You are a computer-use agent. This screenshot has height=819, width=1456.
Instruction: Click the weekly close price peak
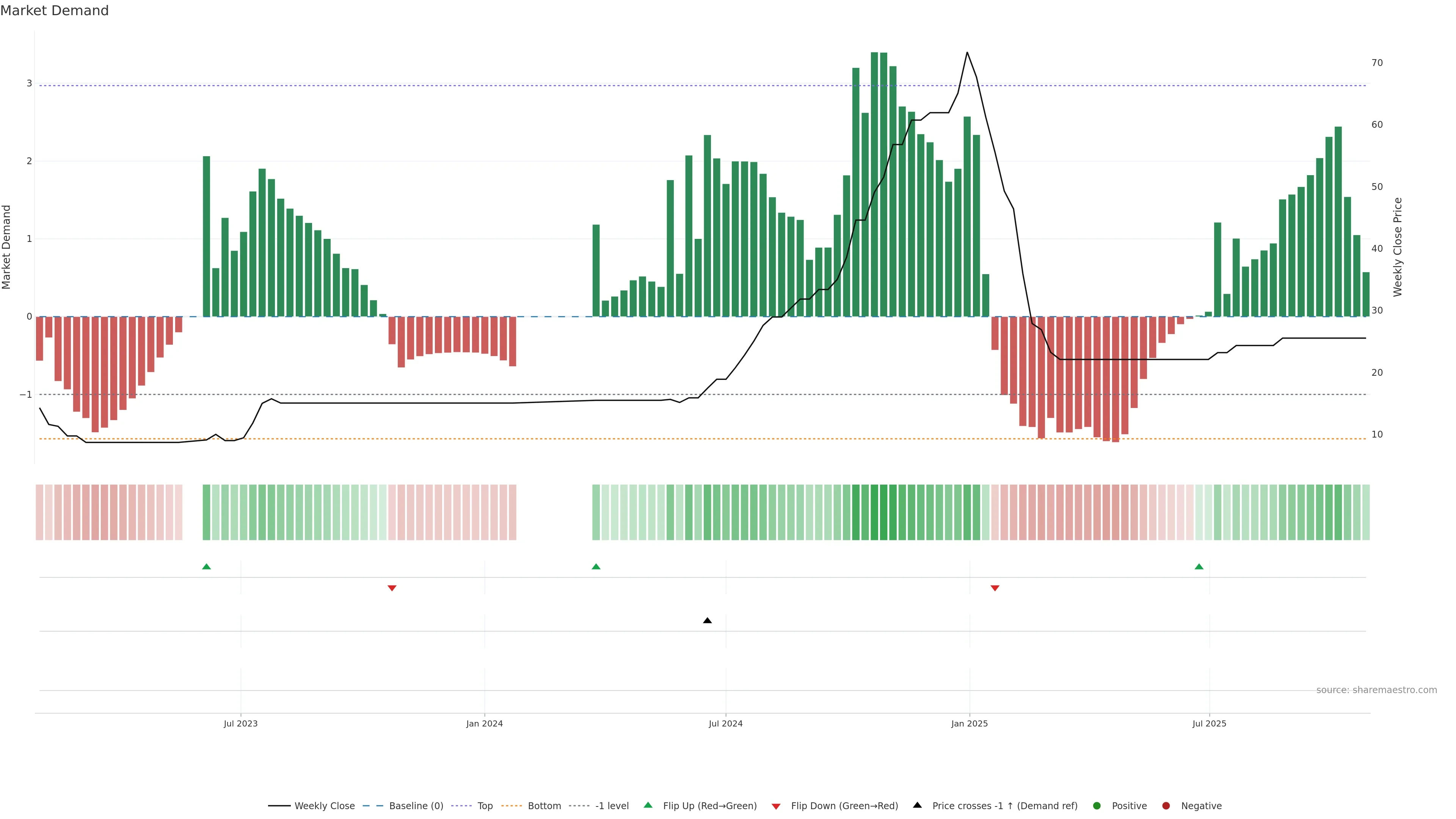tap(966, 53)
